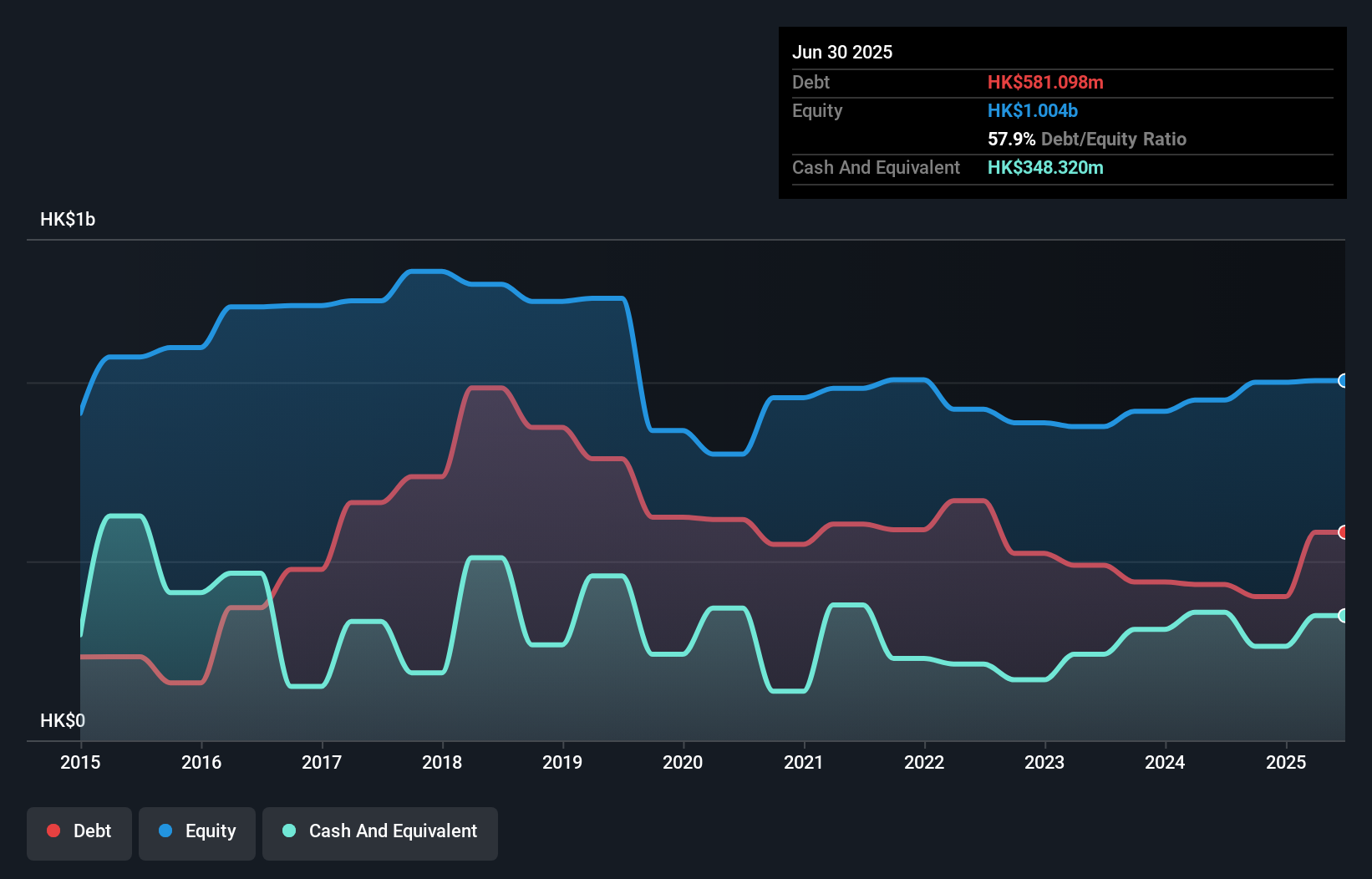The width and height of the screenshot is (1372, 879).
Task: Select the 2025 x-axis year label
Action: (x=1286, y=762)
